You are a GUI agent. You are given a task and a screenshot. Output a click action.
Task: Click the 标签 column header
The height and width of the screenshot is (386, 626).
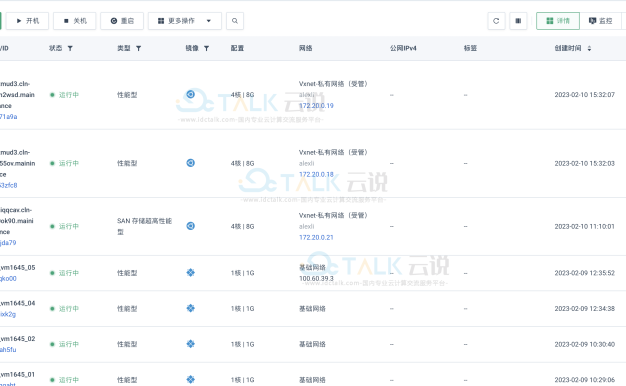click(470, 48)
